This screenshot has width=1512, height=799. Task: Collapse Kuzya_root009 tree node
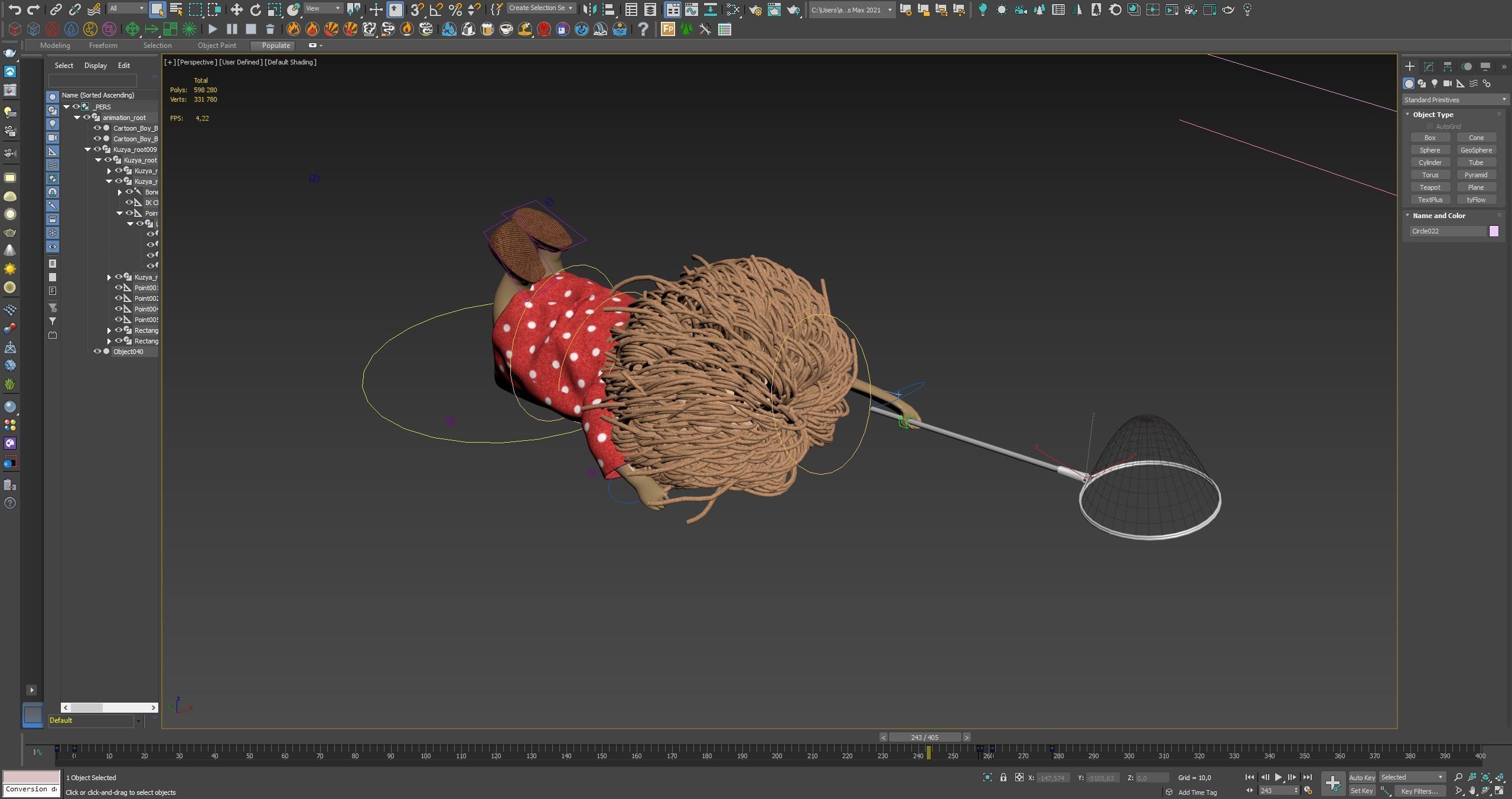(x=88, y=149)
